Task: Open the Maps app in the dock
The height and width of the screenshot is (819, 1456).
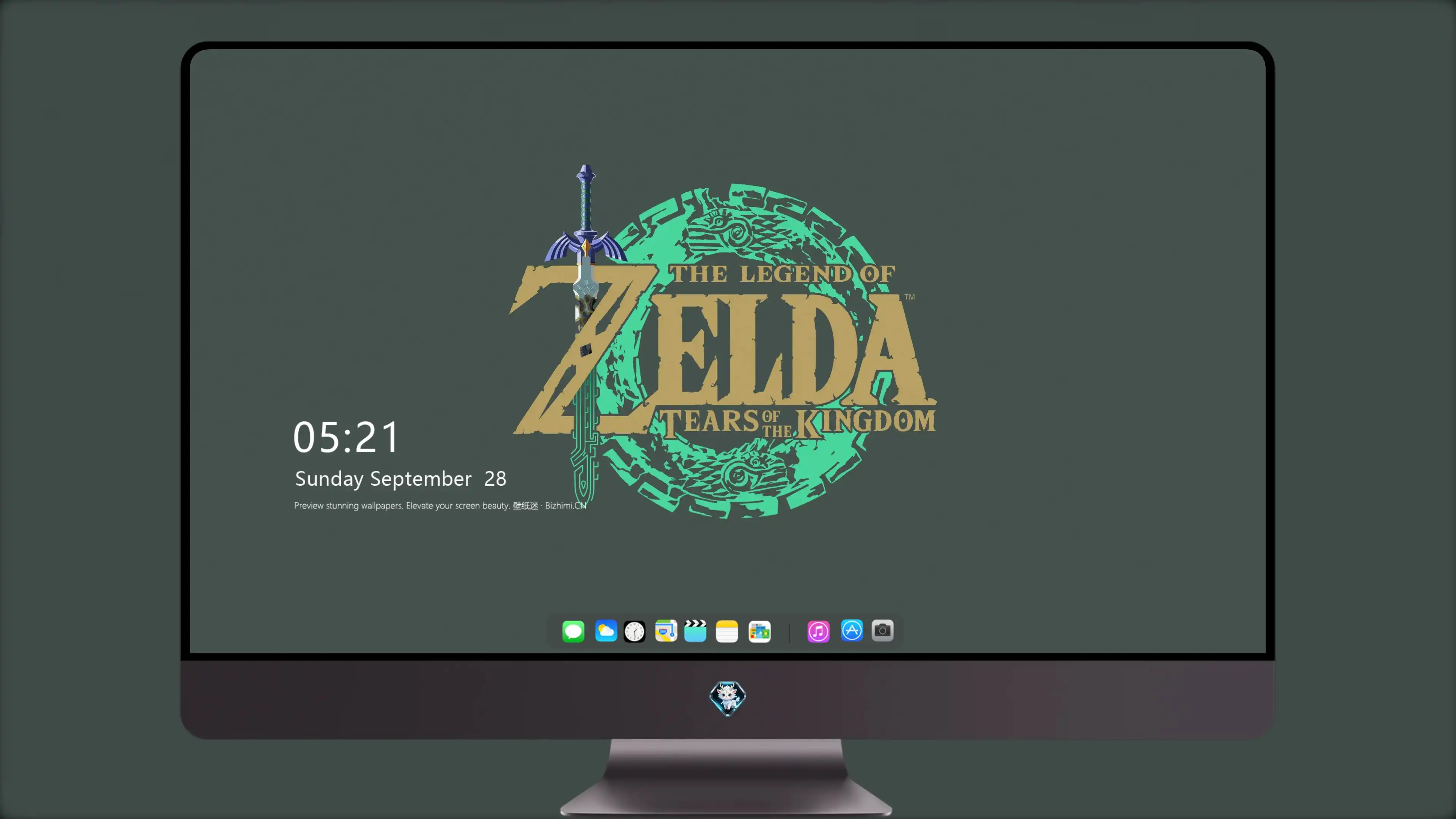Action: [666, 631]
